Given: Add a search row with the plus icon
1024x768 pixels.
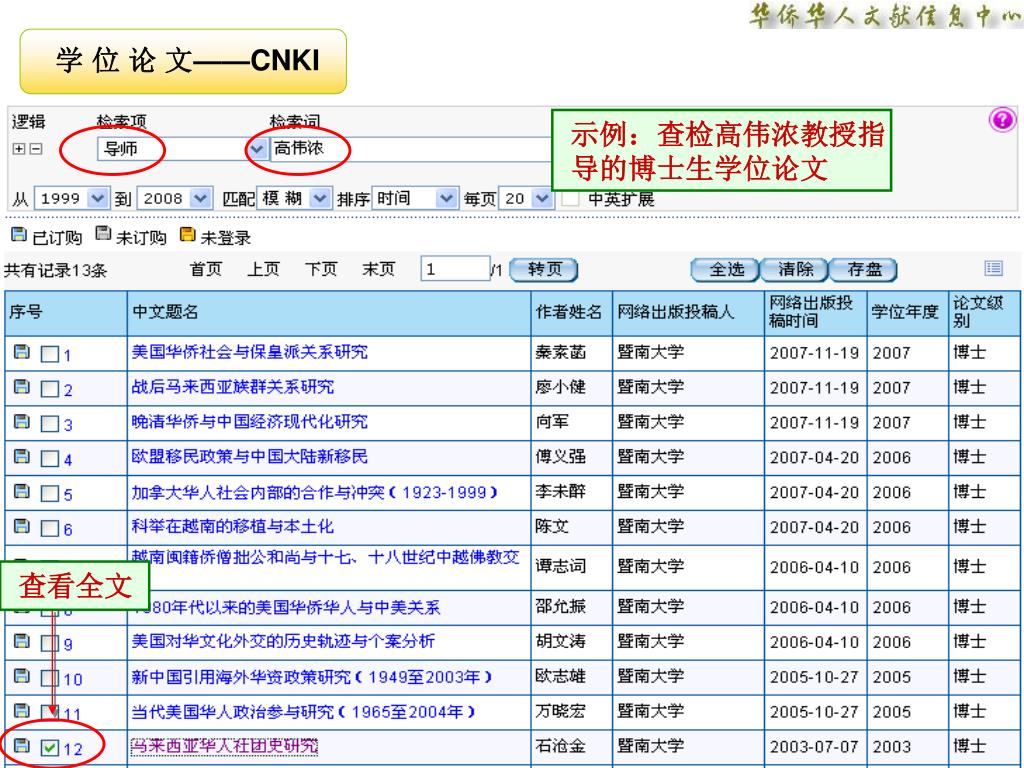Looking at the screenshot, I should (x=19, y=149).
